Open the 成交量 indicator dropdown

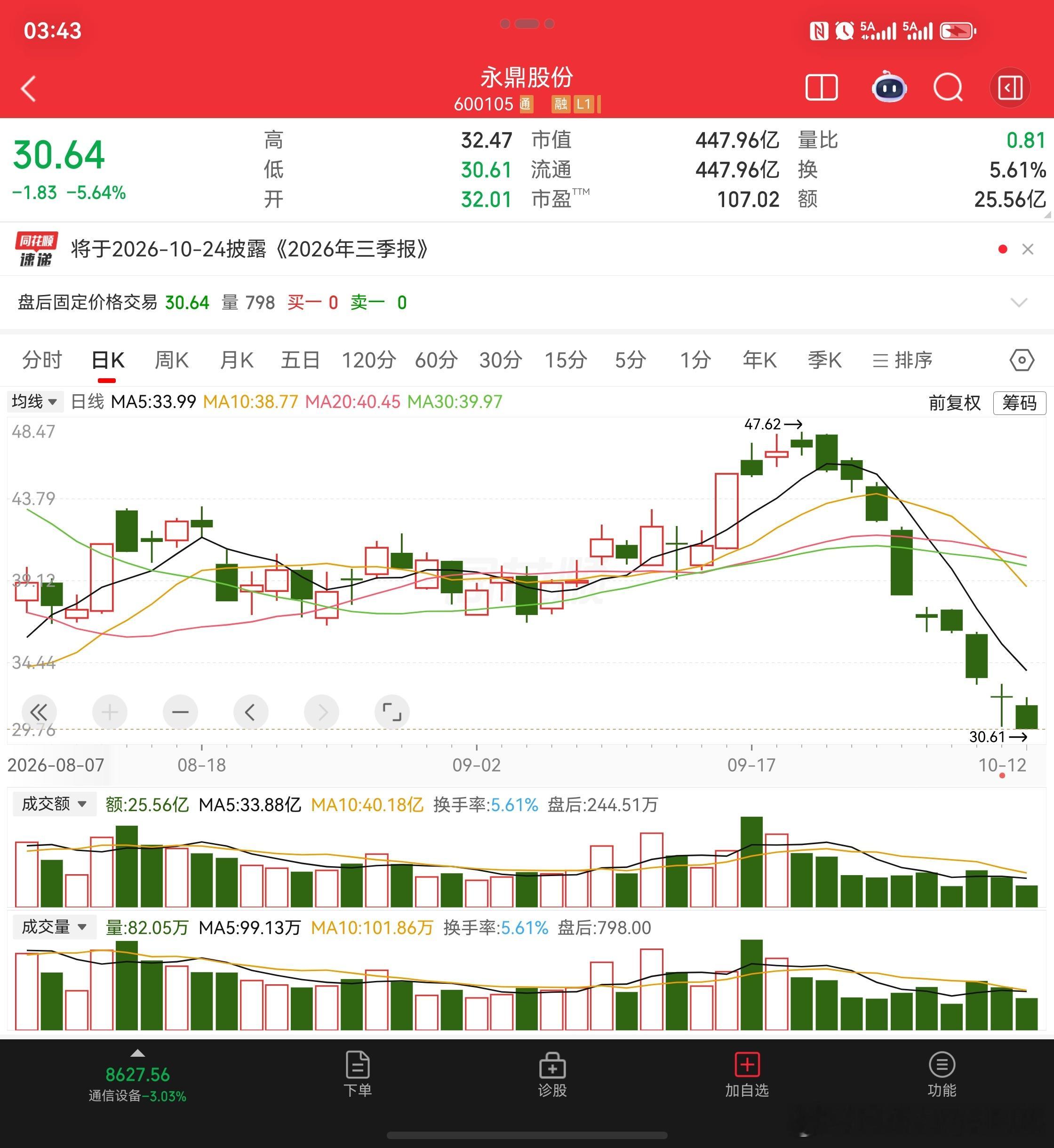pos(54,927)
